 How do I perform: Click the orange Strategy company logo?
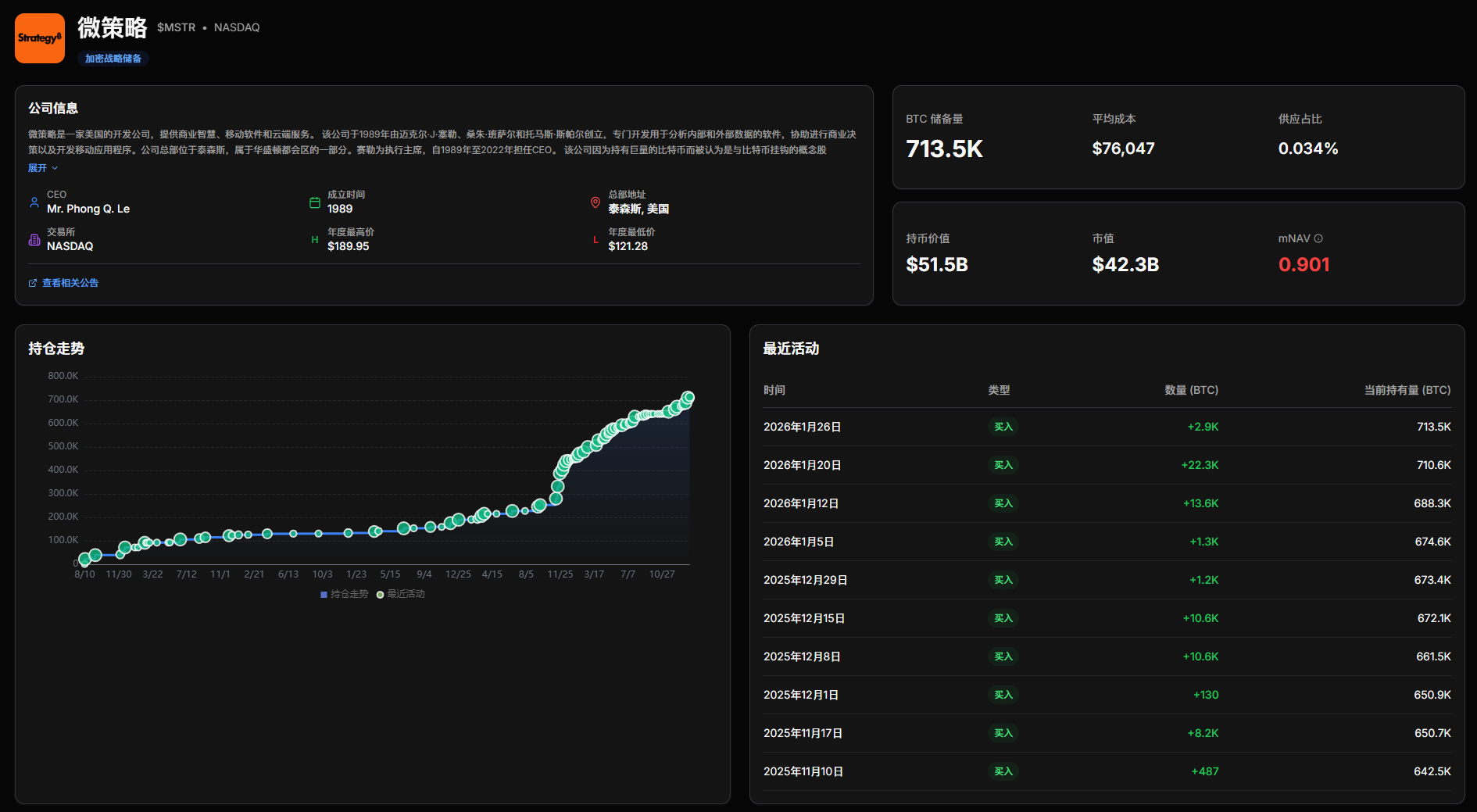(x=40, y=38)
